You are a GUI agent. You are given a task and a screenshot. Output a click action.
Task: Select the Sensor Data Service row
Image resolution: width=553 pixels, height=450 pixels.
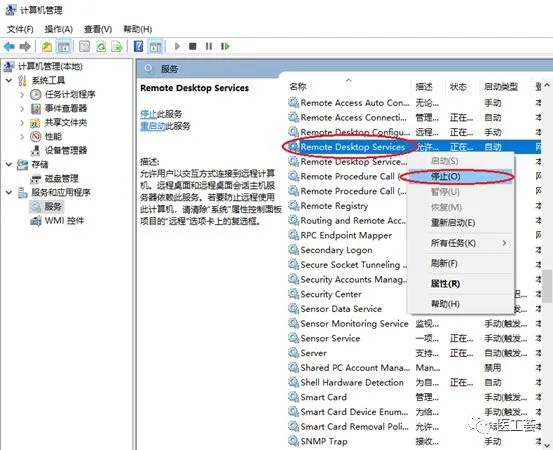[341, 309]
